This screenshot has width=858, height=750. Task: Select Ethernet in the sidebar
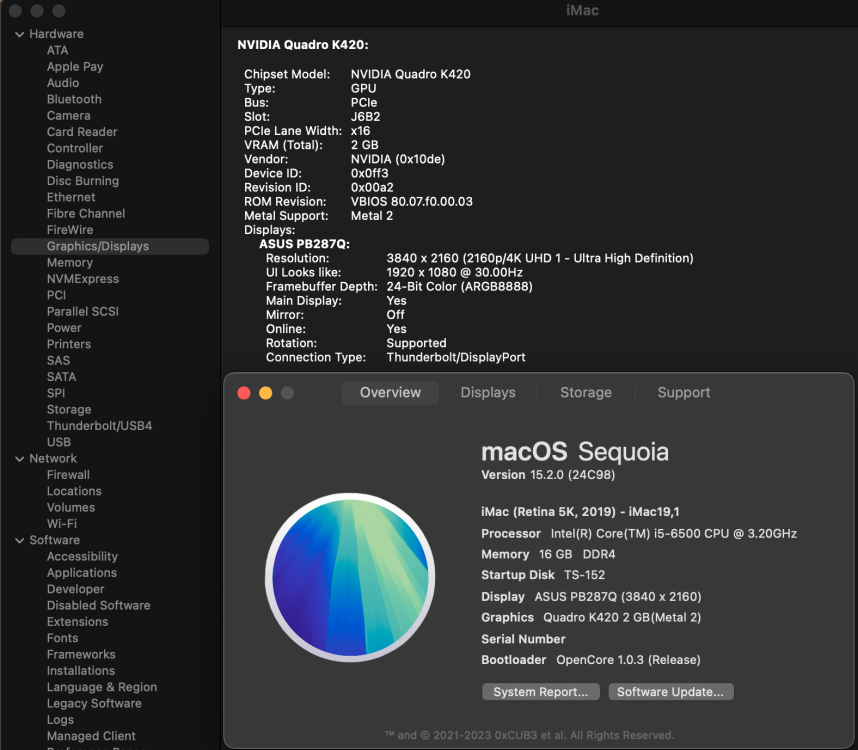(x=71, y=197)
